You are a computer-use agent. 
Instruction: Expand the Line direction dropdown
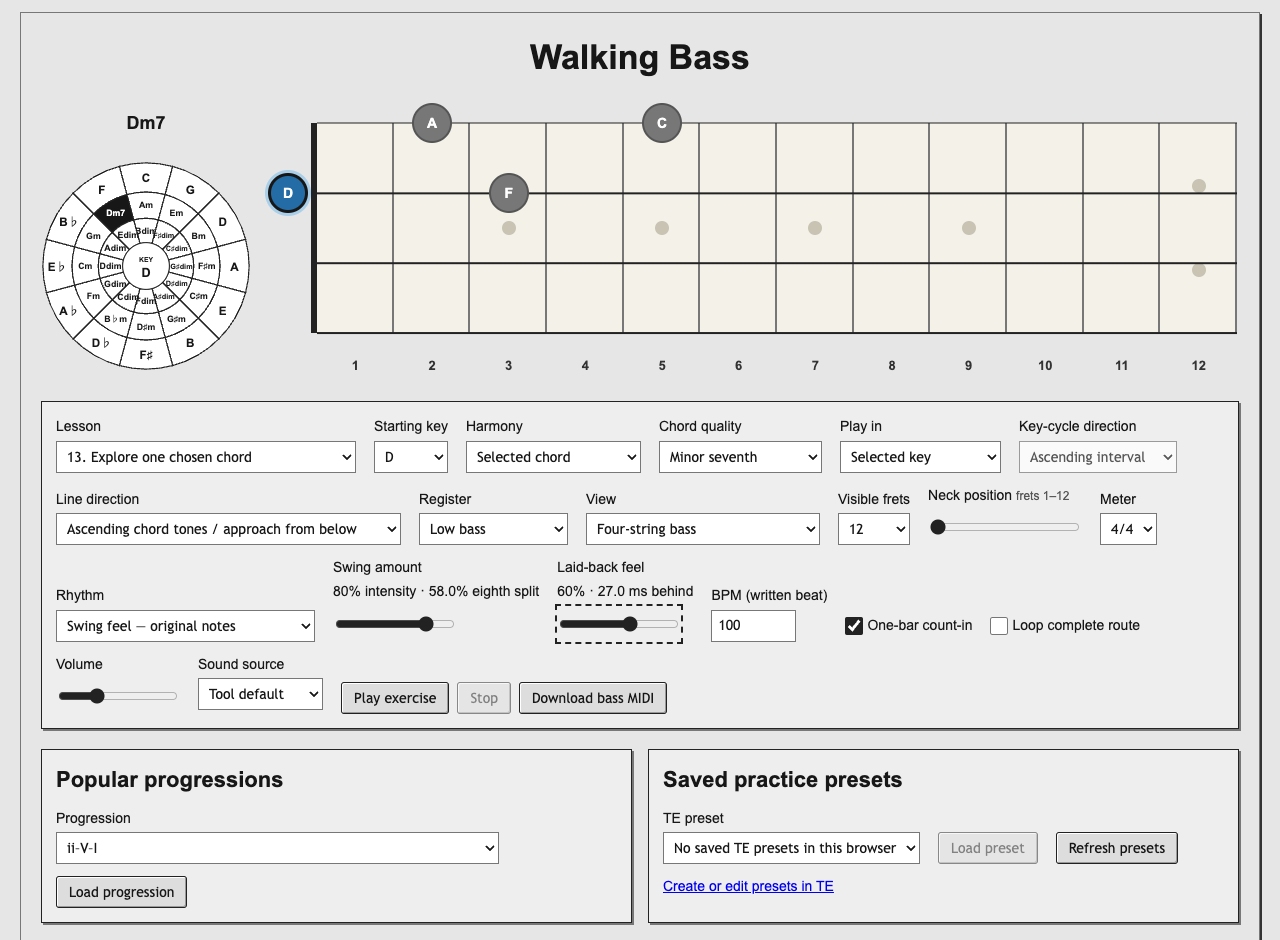tap(228, 529)
